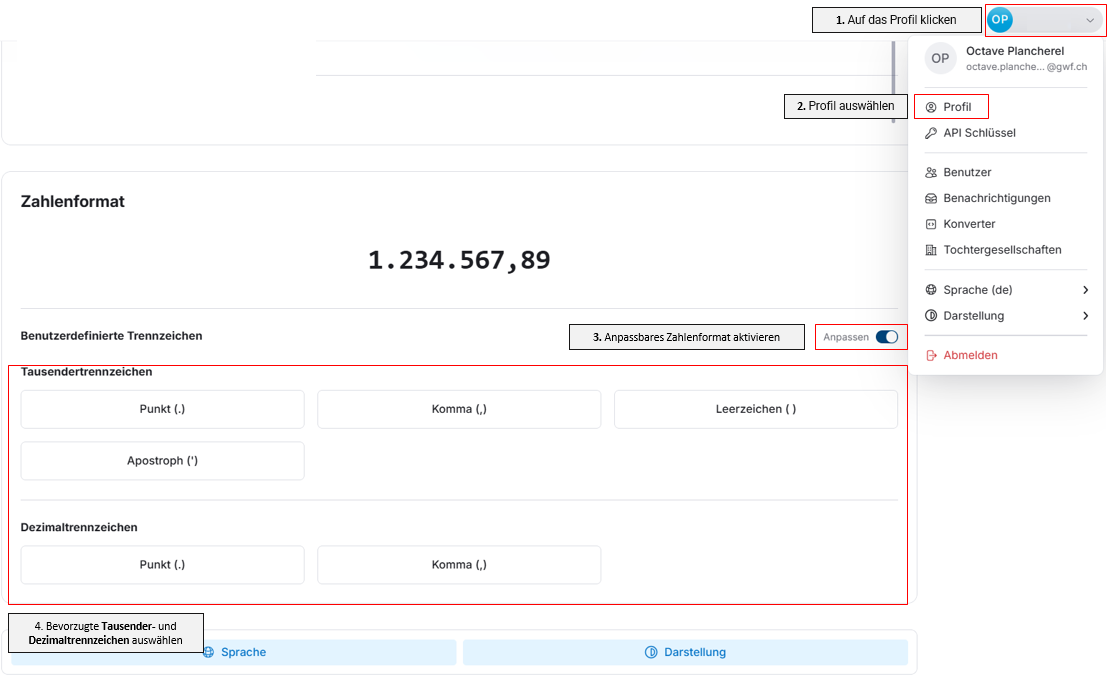Viewport: 1108px width, 681px height.
Task: Select Apostroph (') as Tausendertrennzeichen
Action: tap(163, 461)
